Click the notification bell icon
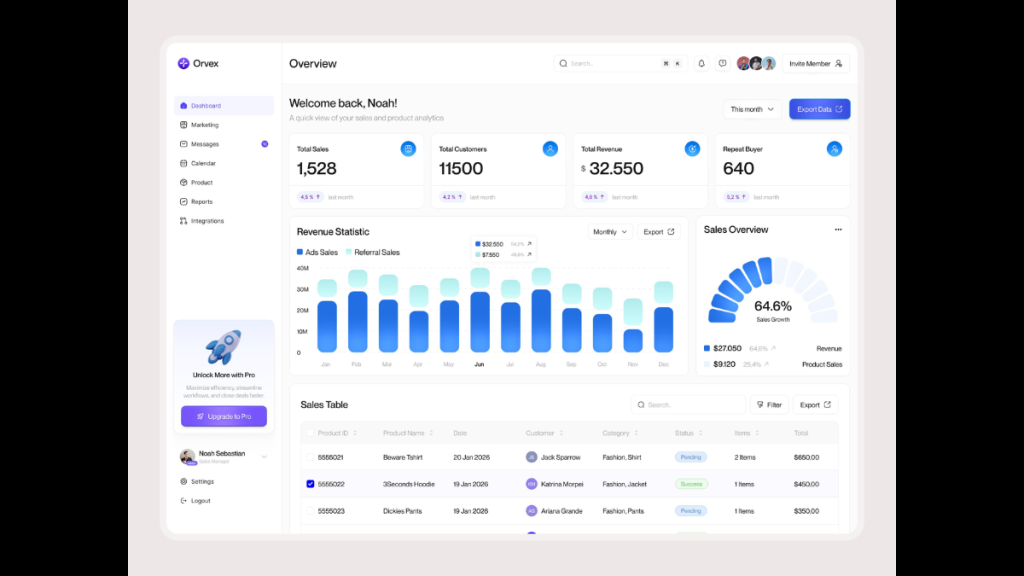Screen dimensions: 1024x576 pyautogui.click(x=701, y=63)
